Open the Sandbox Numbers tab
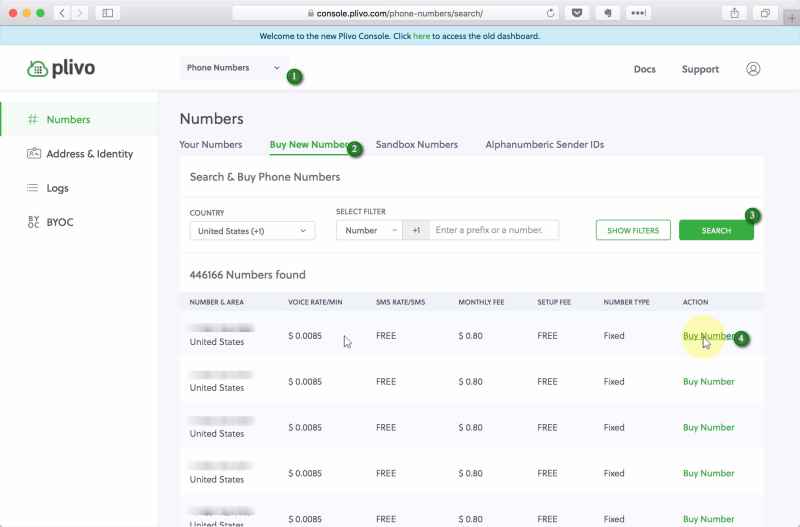Screen dimensions: 800x527 pos(417,145)
